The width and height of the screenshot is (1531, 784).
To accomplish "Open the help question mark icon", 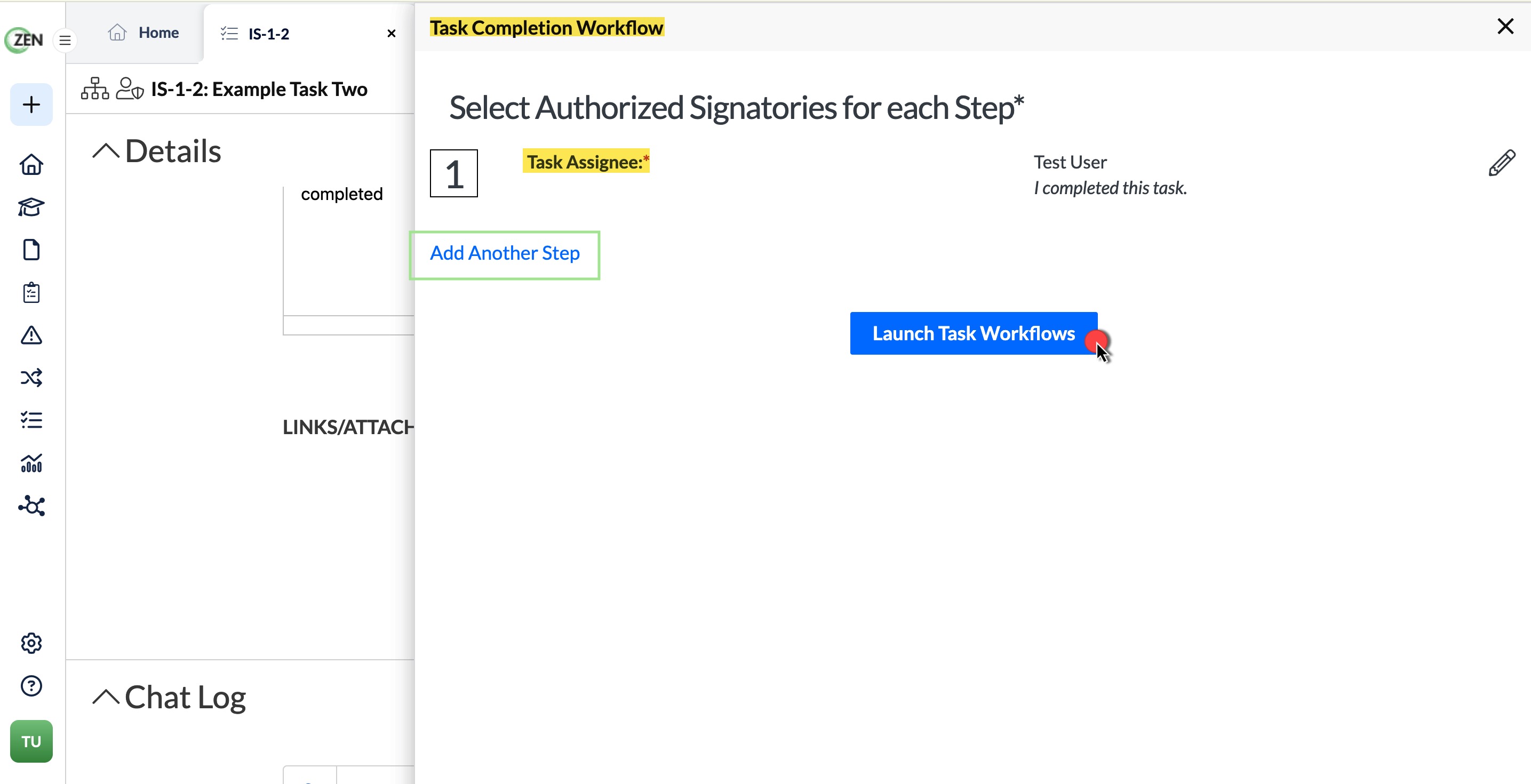I will [x=31, y=686].
